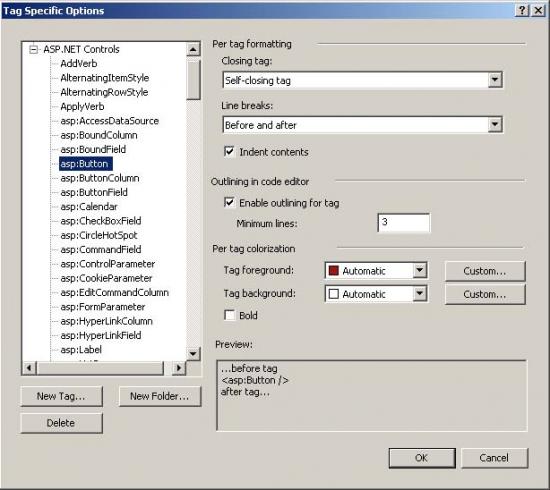Collapse the ASP.NET Controls tree node

(33, 49)
